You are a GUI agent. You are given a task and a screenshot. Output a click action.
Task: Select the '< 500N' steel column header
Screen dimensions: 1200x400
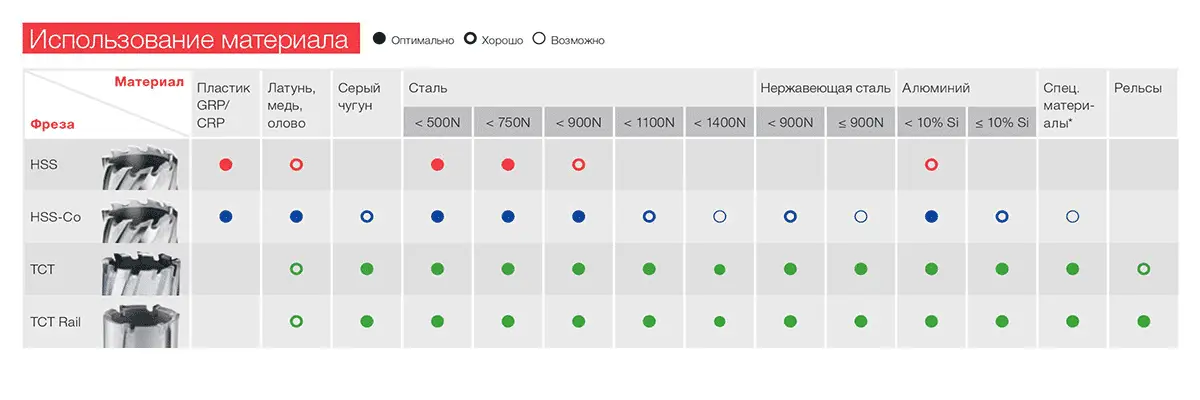[437, 123]
